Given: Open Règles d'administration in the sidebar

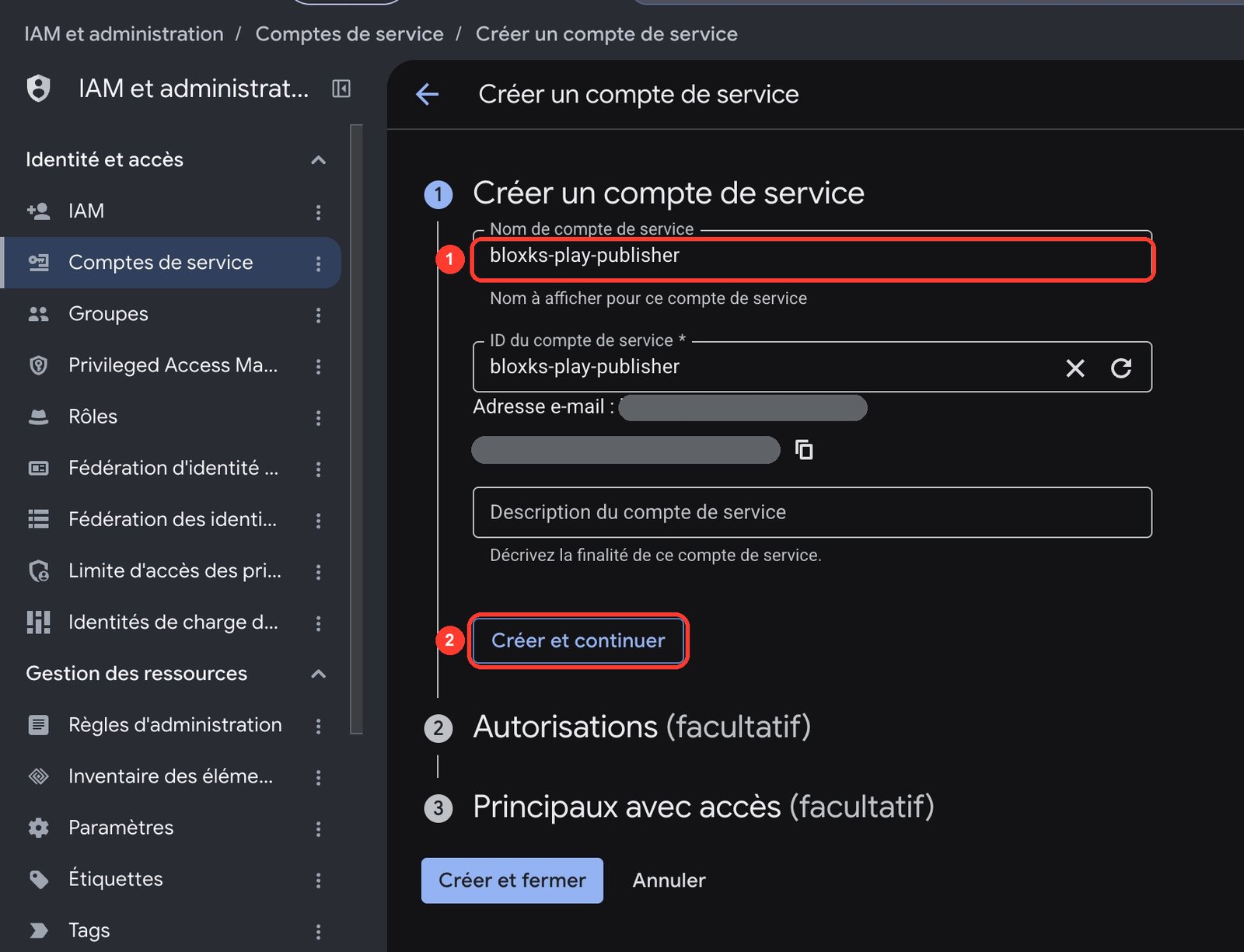Looking at the screenshot, I should [171, 725].
